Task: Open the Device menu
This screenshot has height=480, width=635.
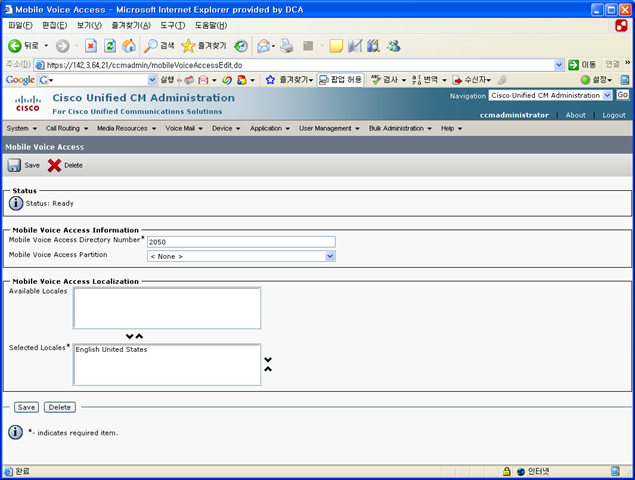Action: (226, 128)
